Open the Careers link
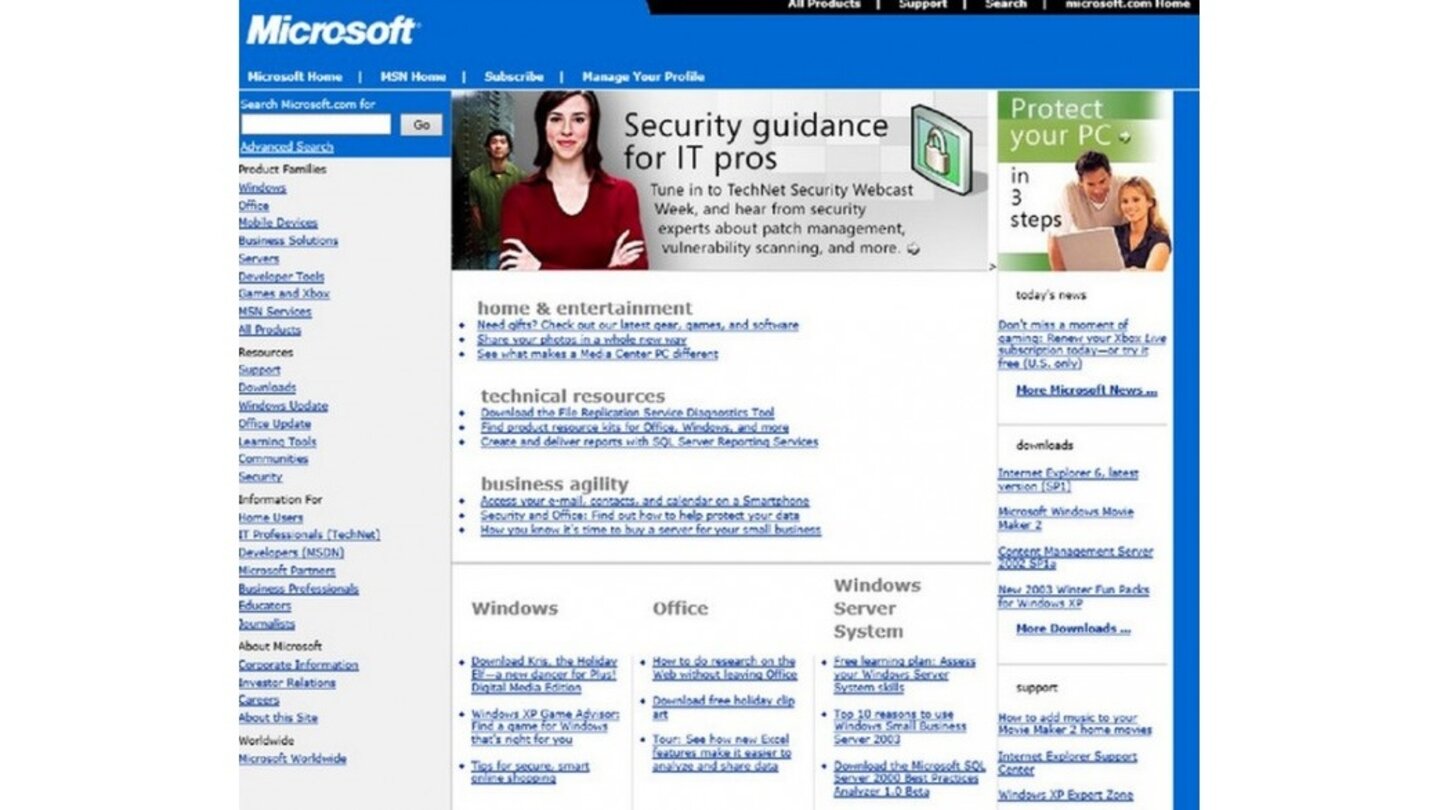1440x810 pixels. click(x=259, y=700)
